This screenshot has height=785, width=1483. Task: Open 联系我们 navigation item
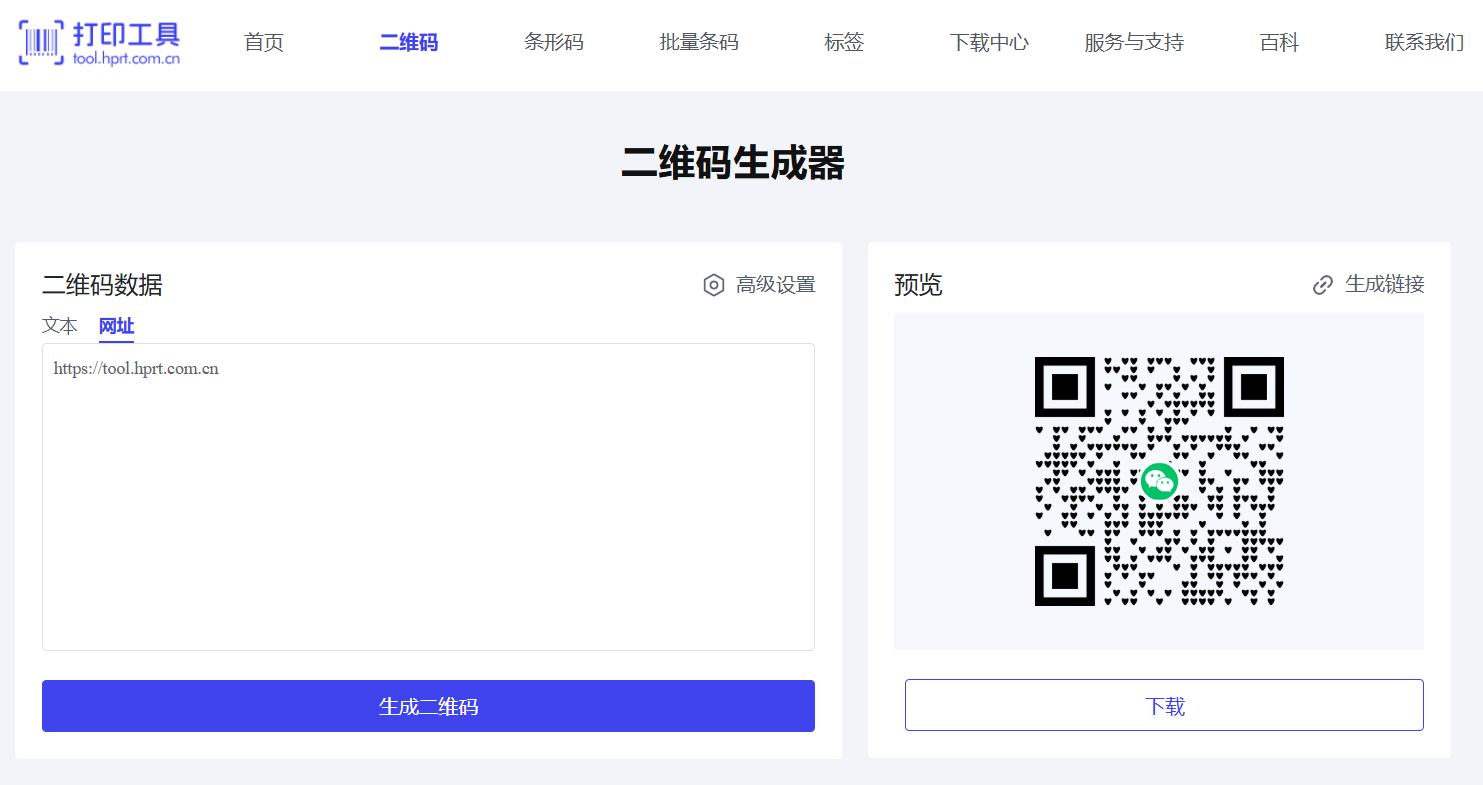click(1424, 43)
